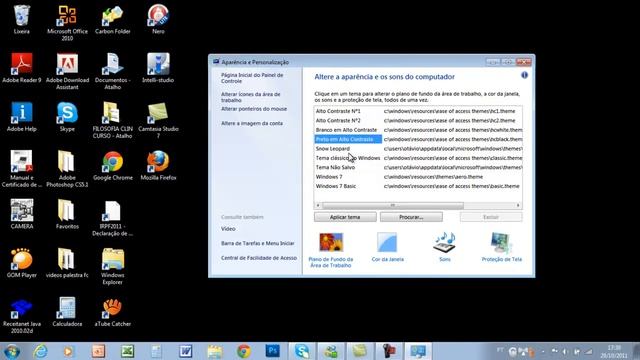Click left arrow of theme list scrollbar
Screen dimensions: 640x360
tap(318, 205)
